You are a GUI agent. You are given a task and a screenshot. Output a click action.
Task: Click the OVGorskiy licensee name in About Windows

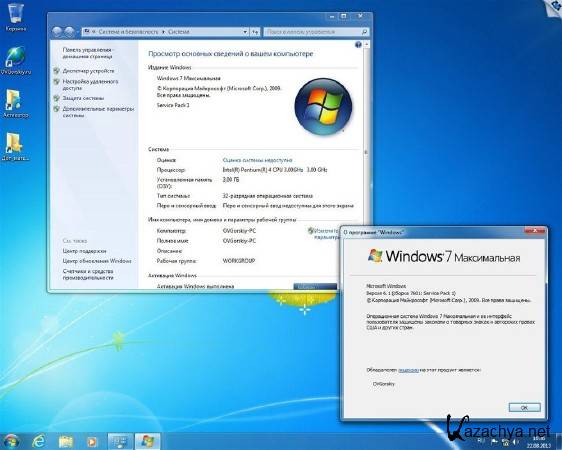[x=384, y=383]
